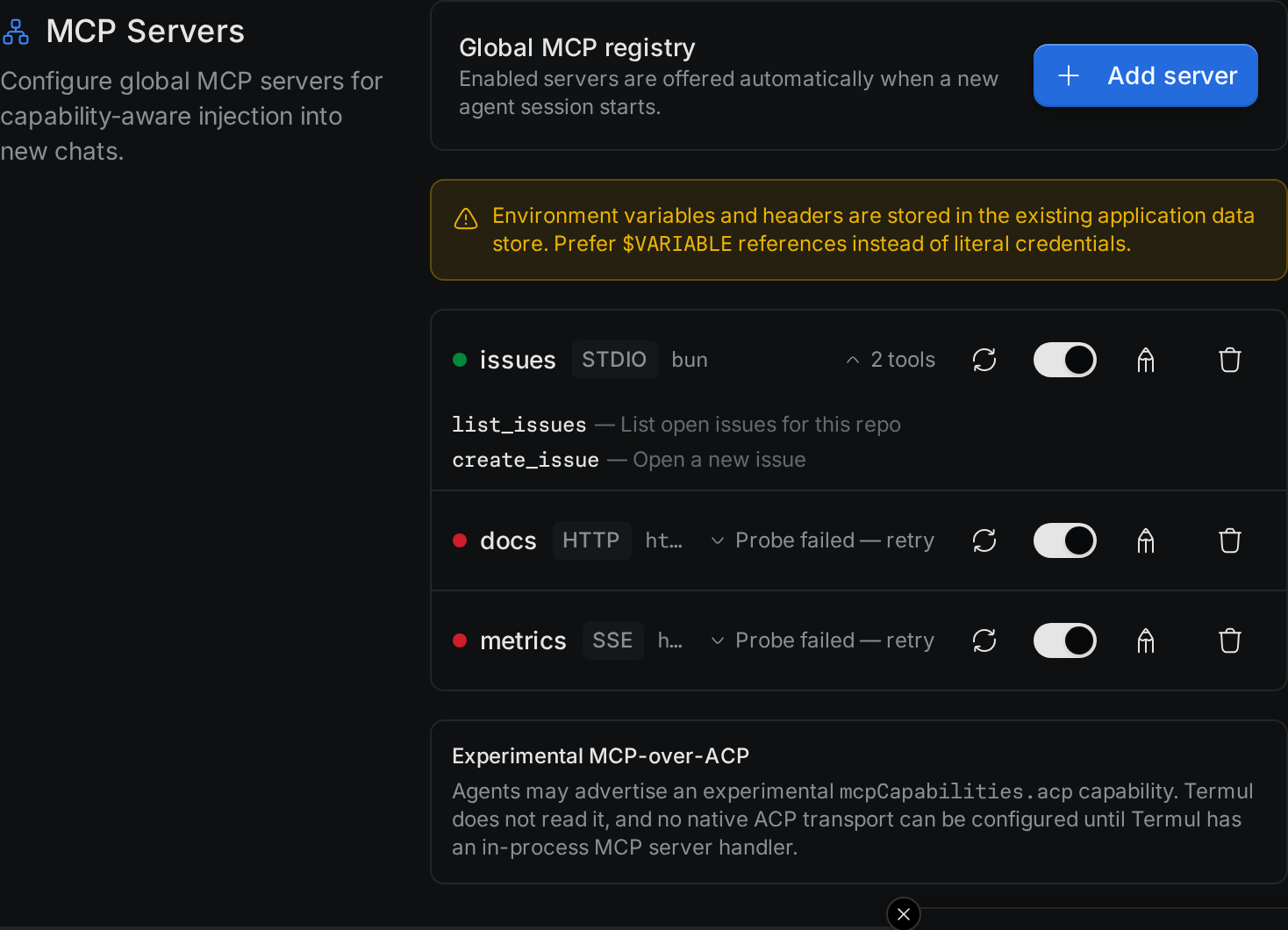Click the "docs" server name
The image size is (1288, 930).
click(x=508, y=540)
